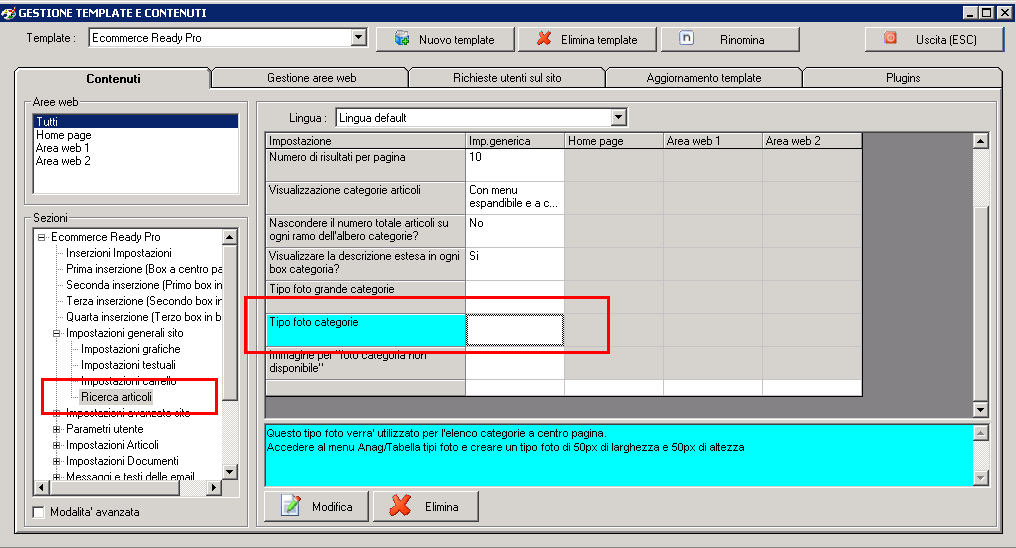Viewport: 1016px width, 548px height.
Task: Click the settings grid scroll-up arrow
Action: click(980, 141)
